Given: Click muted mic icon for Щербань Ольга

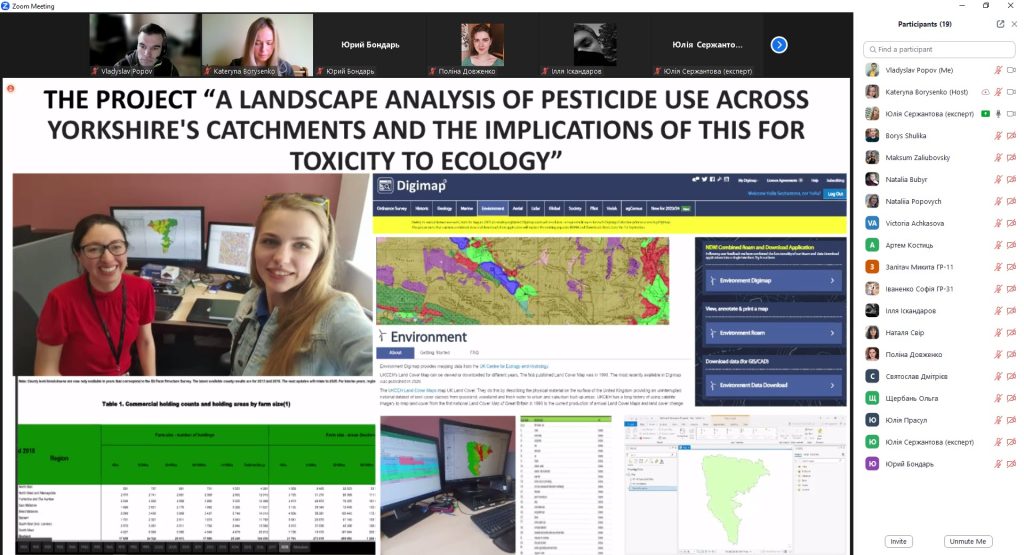Looking at the screenshot, I should tap(998, 398).
